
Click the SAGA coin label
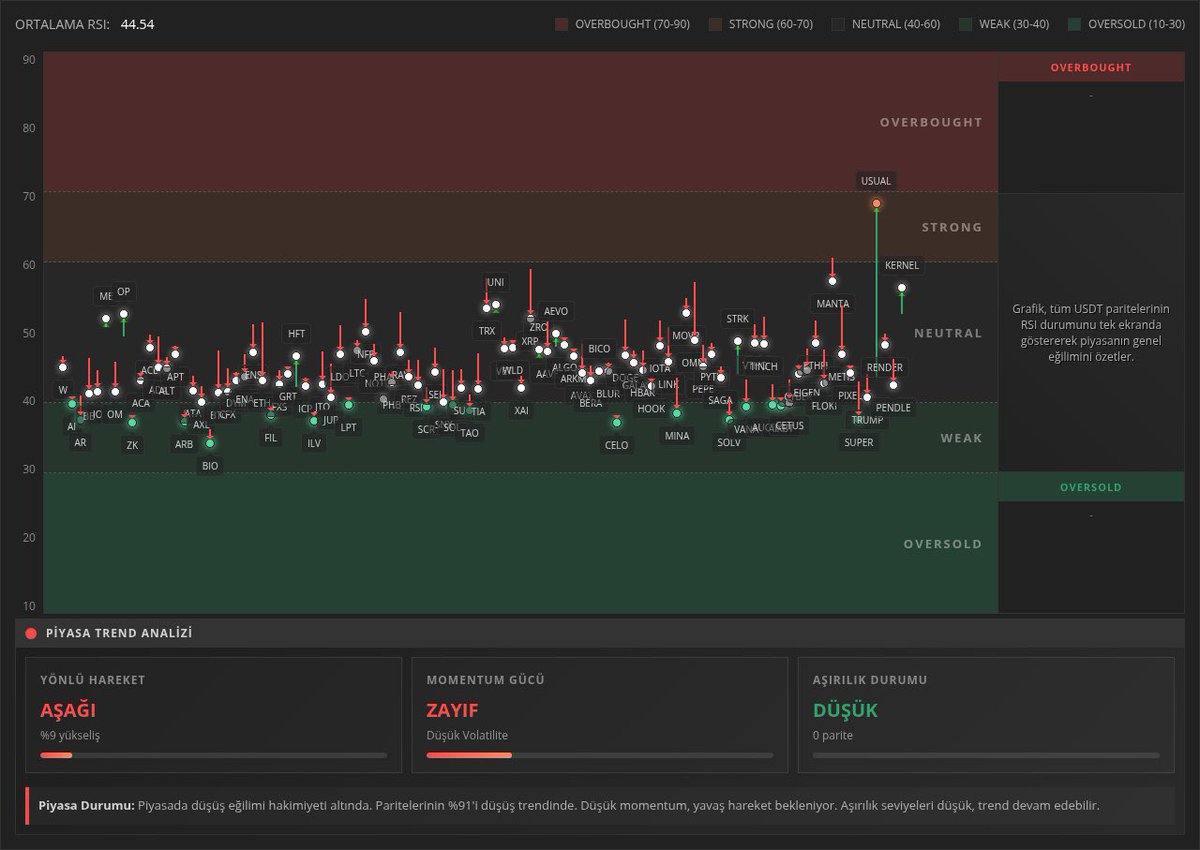coord(720,400)
